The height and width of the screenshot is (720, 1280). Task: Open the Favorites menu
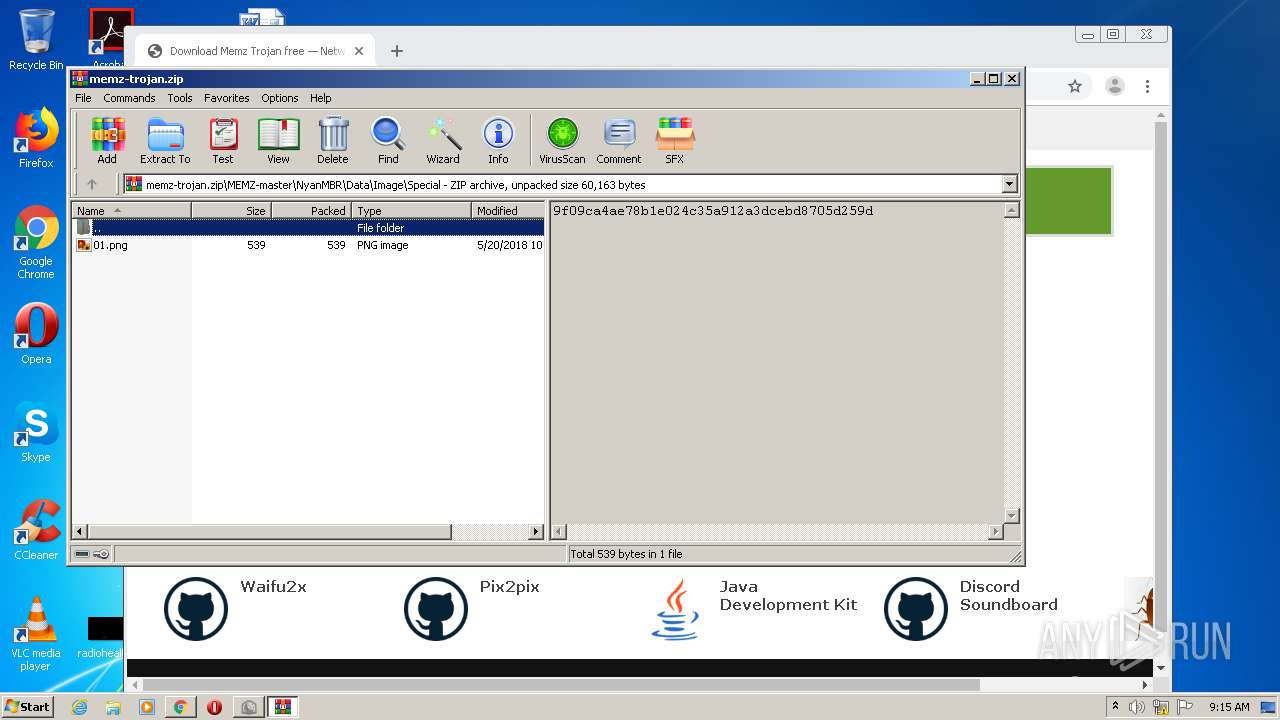(x=227, y=98)
